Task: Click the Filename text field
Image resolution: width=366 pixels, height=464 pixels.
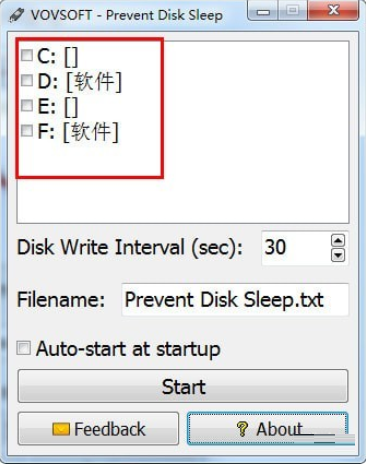Action: [x=235, y=299]
